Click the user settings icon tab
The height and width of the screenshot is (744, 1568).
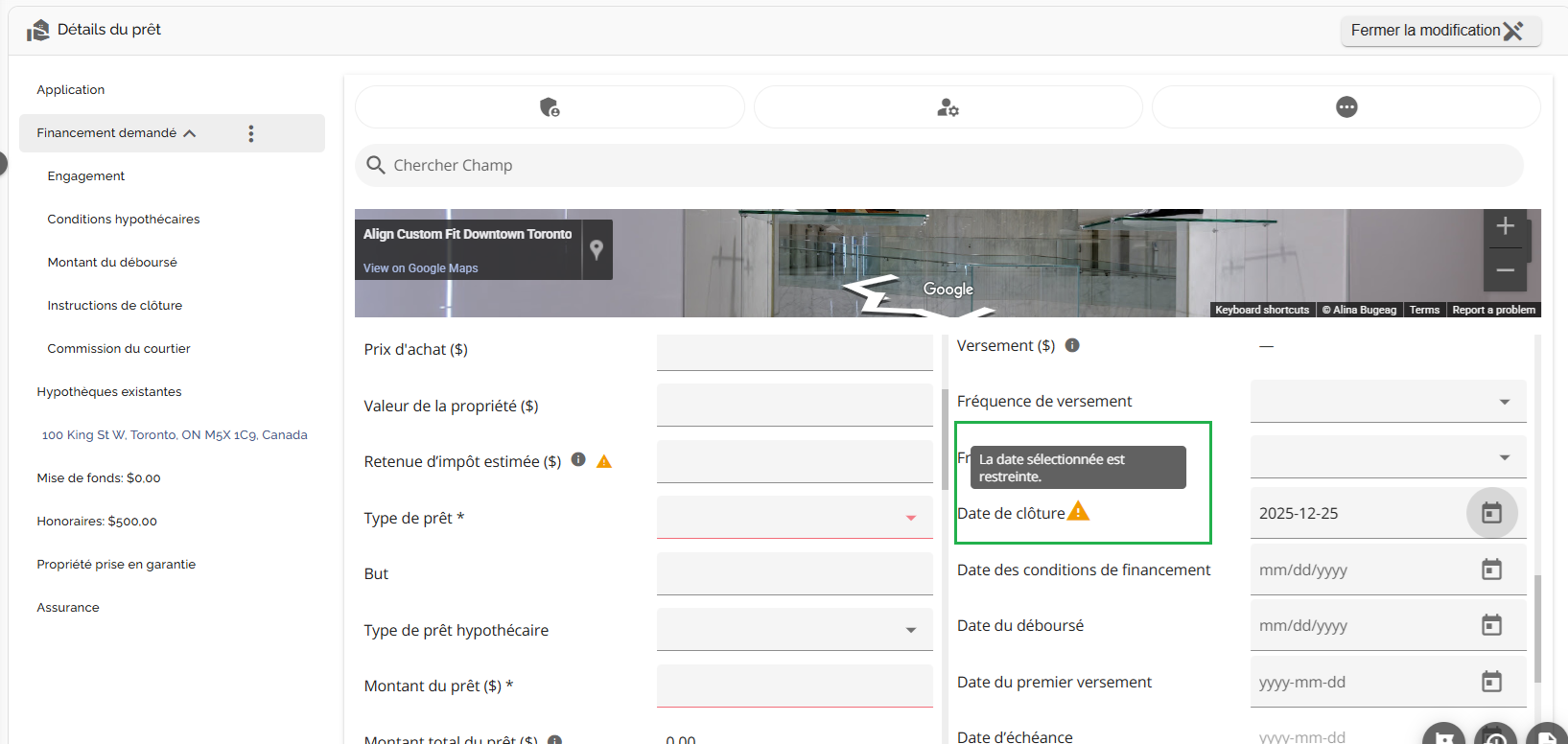pyautogui.click(x=948, y=107)
